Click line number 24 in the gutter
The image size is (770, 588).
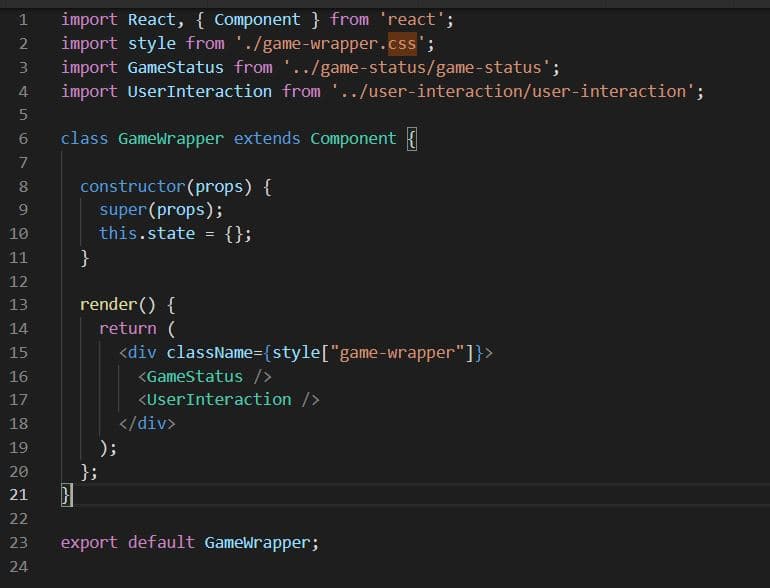tap(19, 566)
